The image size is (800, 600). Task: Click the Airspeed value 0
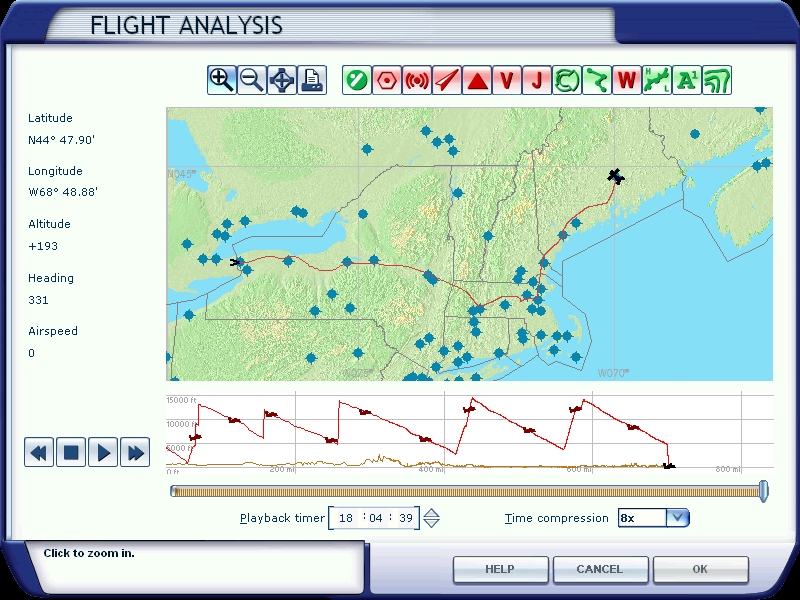coord(32,353)
